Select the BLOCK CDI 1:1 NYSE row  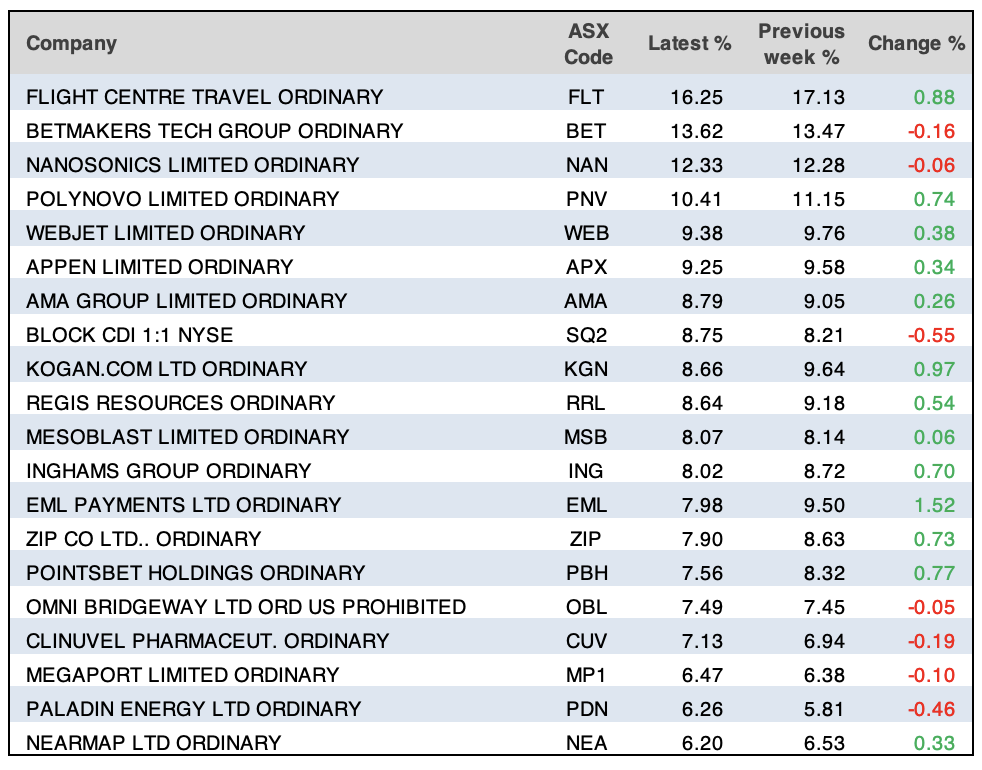[129, 335]
